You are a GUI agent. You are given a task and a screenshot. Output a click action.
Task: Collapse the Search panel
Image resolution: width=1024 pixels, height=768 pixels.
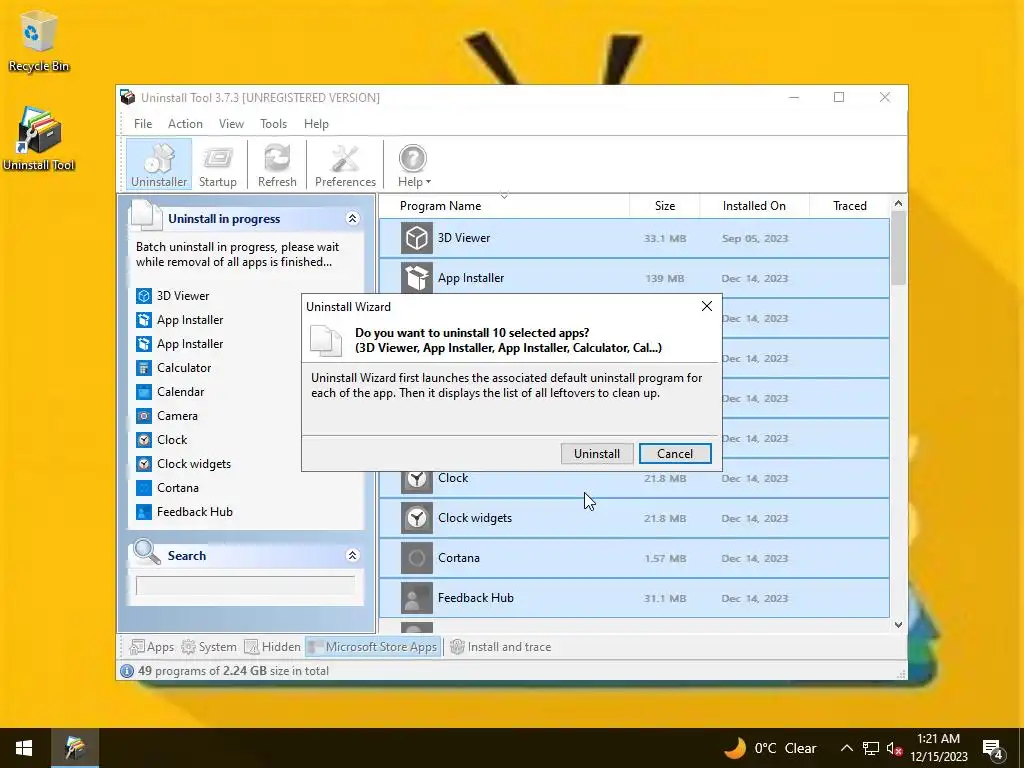[353, 556]
